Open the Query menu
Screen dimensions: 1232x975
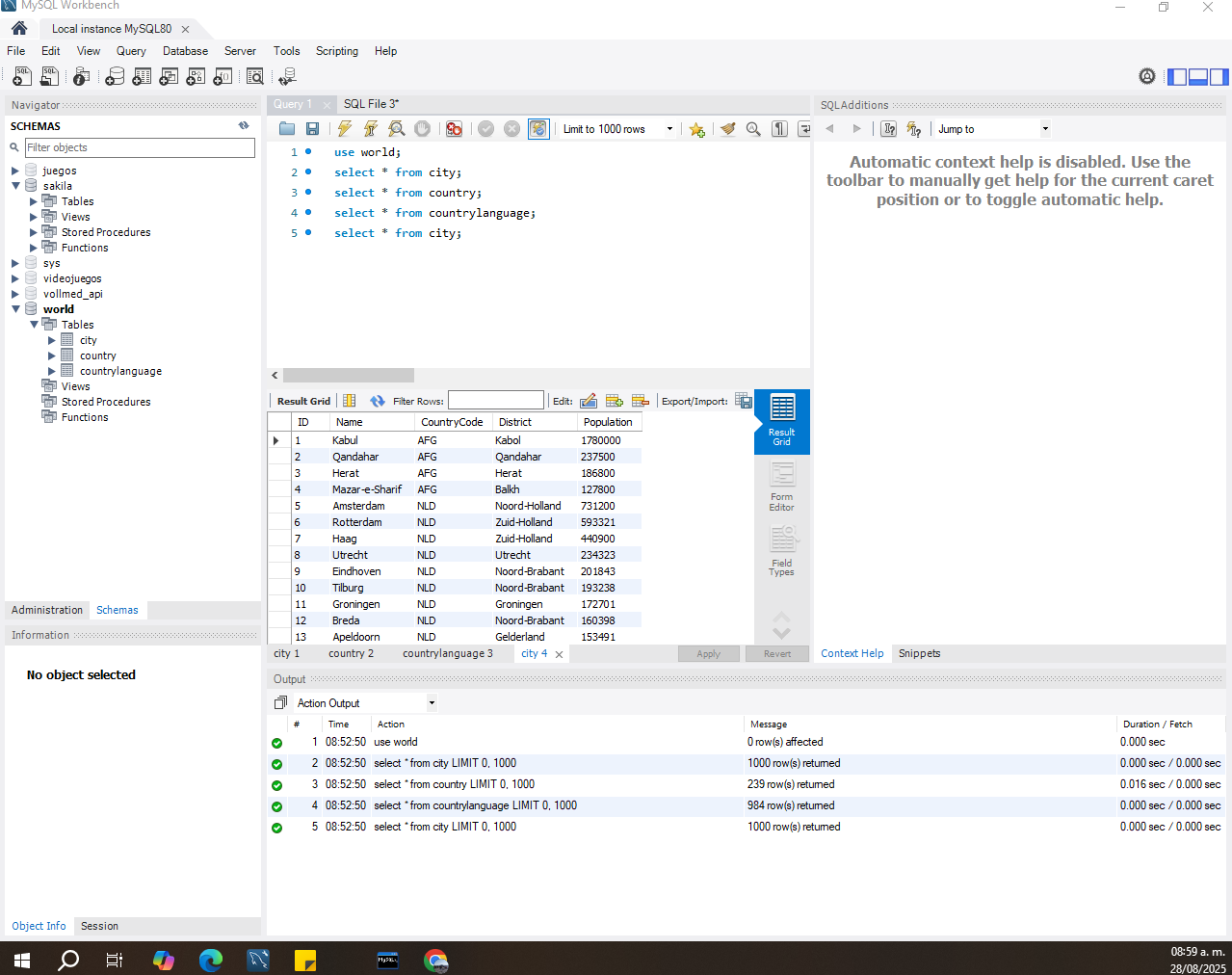(131, 51)
